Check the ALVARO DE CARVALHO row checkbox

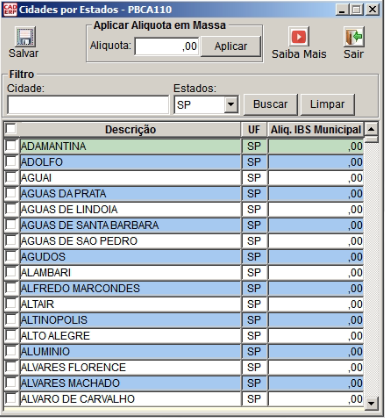[x=11, y=398]
